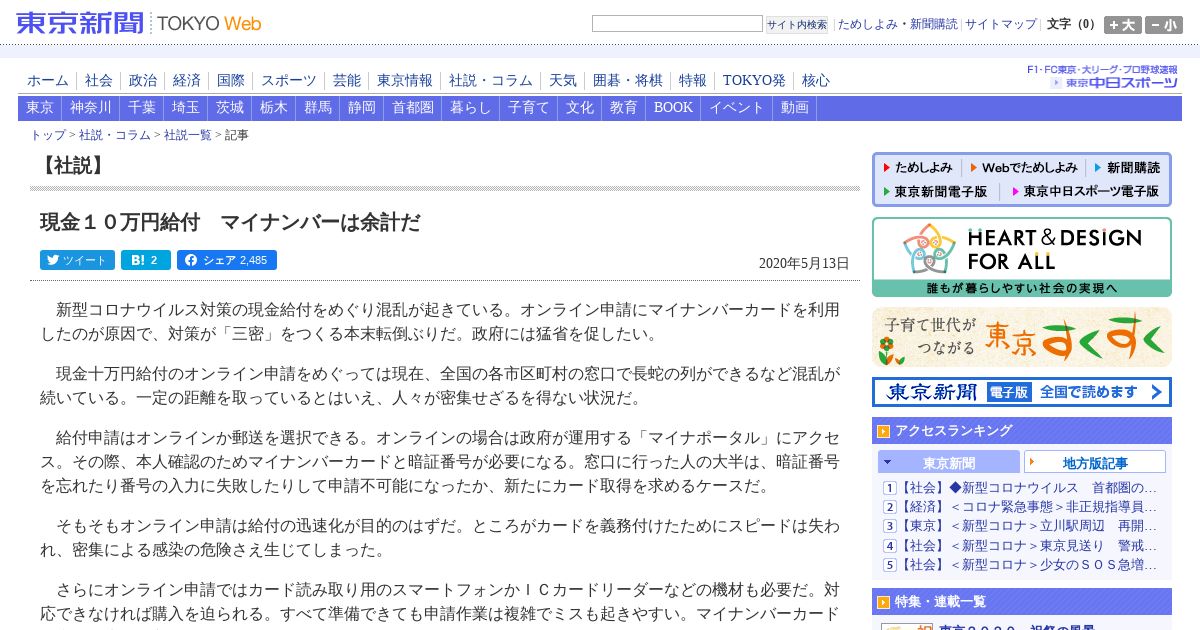
Task: Decrease text size with 小 button
Action: coord(1164,25)
